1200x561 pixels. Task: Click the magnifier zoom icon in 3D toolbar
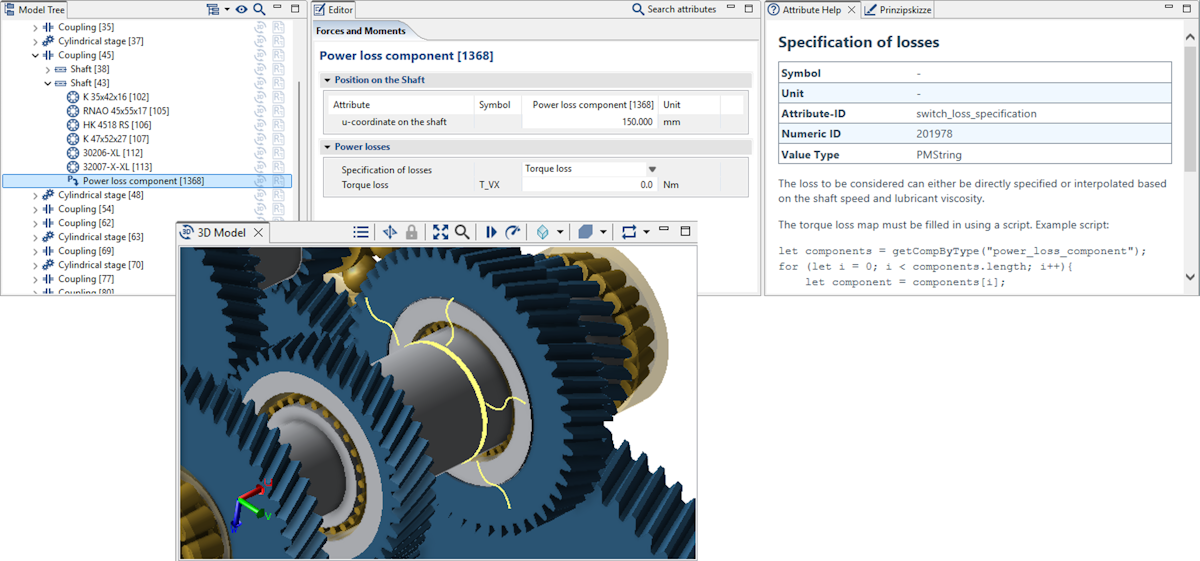(462, 232)
